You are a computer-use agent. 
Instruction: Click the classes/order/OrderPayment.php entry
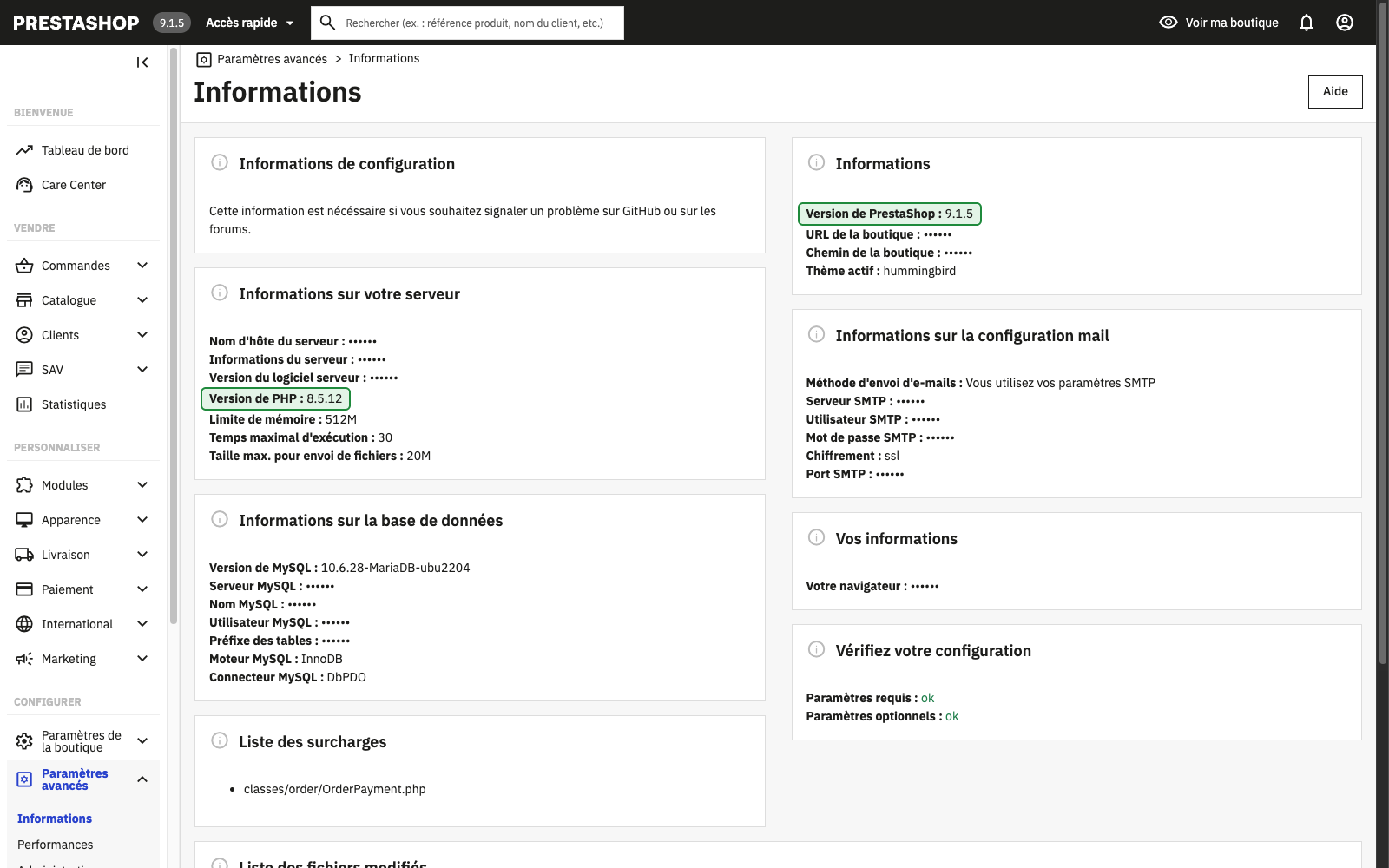pyautogui.click(x=335, y=789)
